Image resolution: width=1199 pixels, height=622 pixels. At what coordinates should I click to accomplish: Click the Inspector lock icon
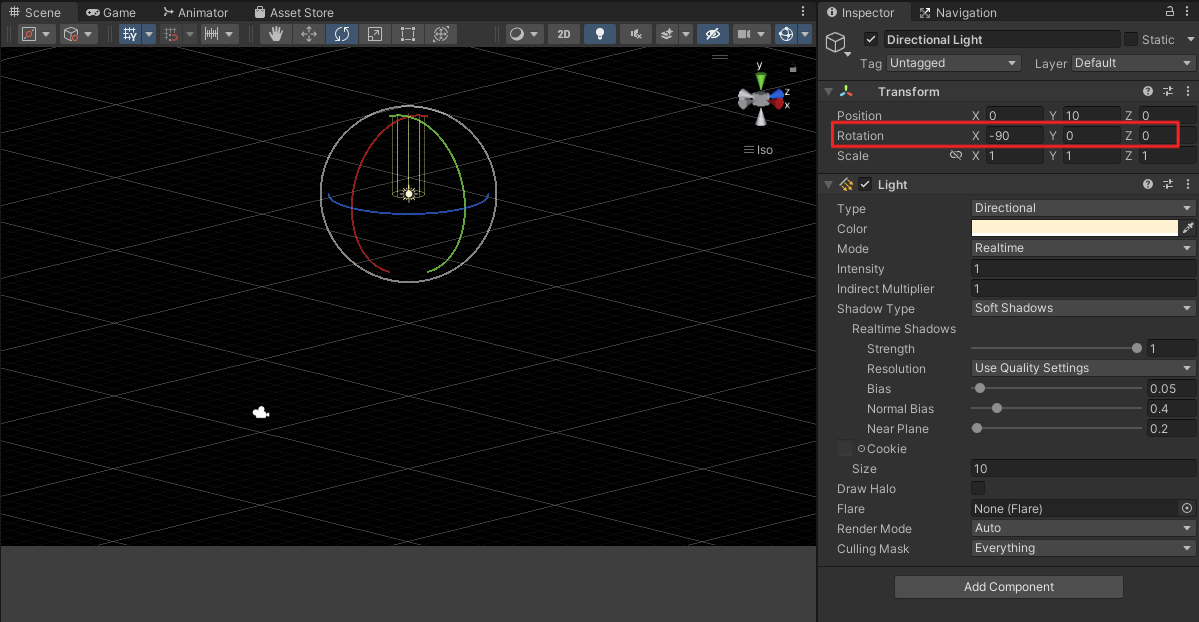pos(1169,11)
